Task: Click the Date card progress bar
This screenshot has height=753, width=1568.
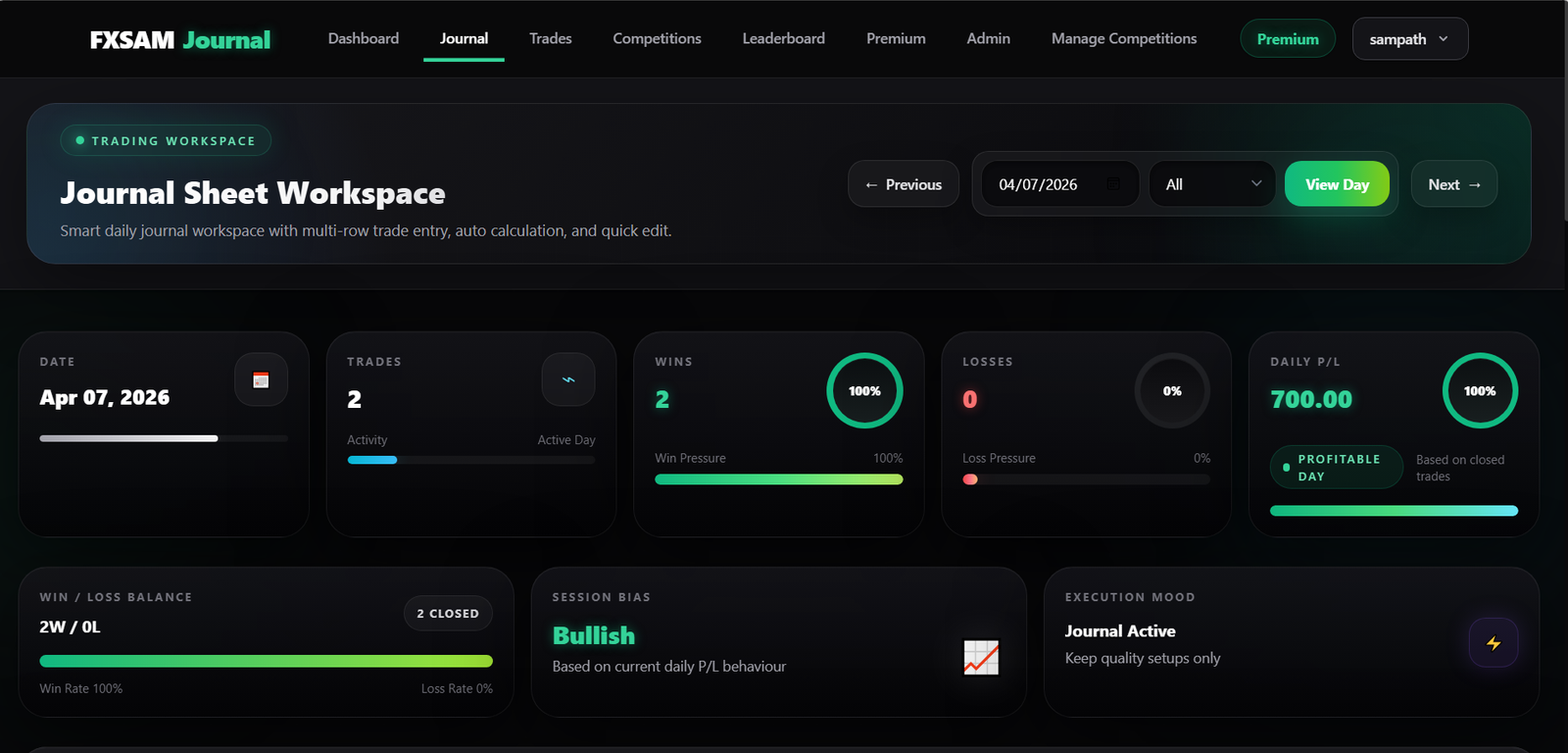Action: (164, 438)
